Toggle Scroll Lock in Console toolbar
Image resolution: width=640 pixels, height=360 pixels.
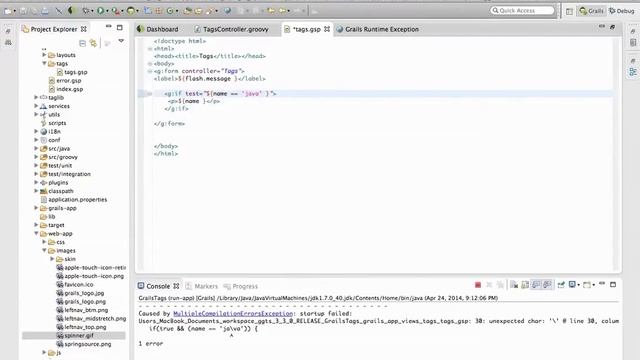525,285
